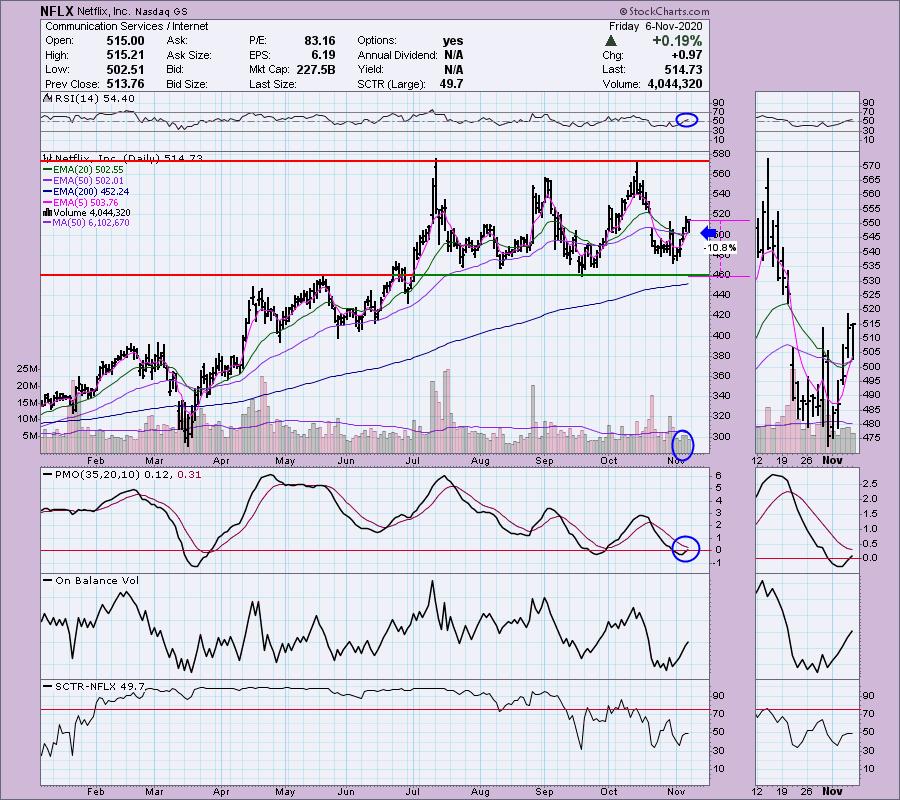900x800 pixels.
Task: Click the 'On Balance Vol' panel label
Action: click(x=97, y=581)
